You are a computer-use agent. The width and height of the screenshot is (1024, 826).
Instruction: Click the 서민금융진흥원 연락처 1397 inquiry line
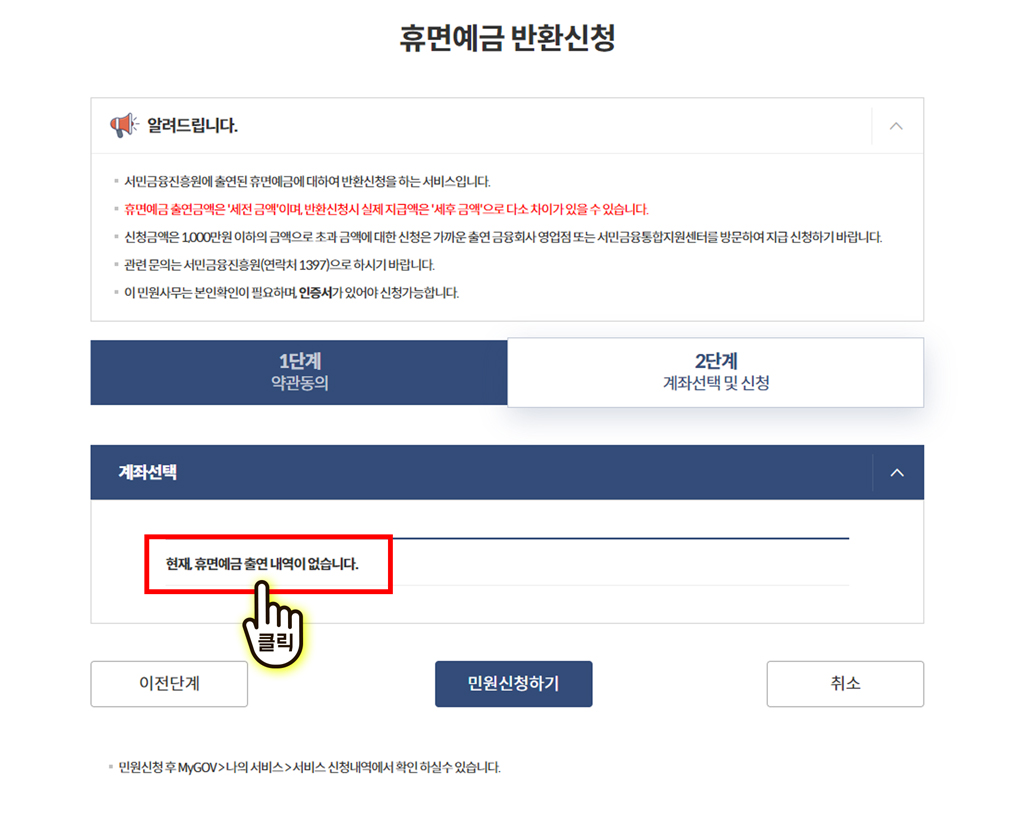(x=279, y=264)
